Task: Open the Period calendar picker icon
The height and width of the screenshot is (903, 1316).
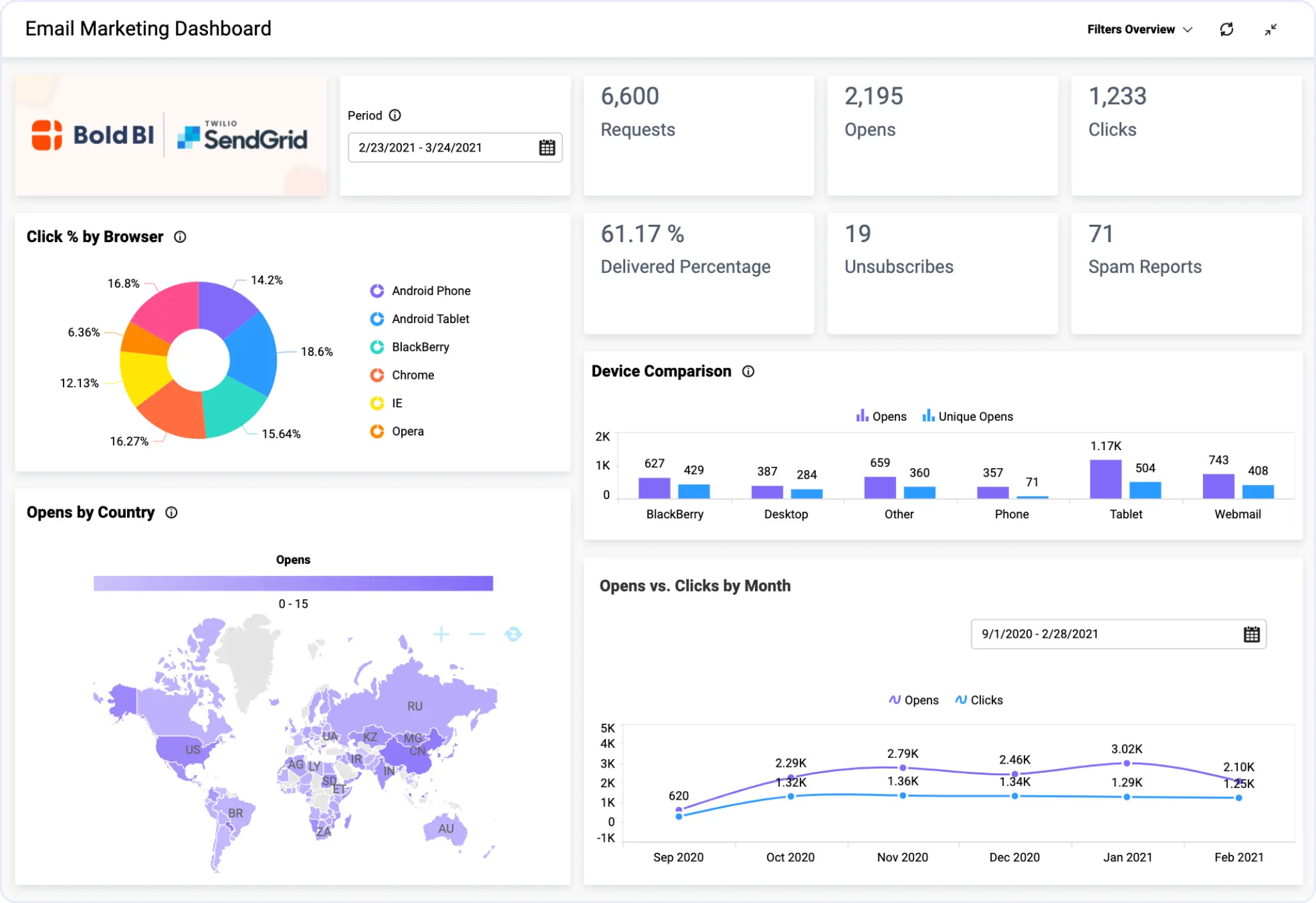Action: pyautogui.click(x=547, y=148)
